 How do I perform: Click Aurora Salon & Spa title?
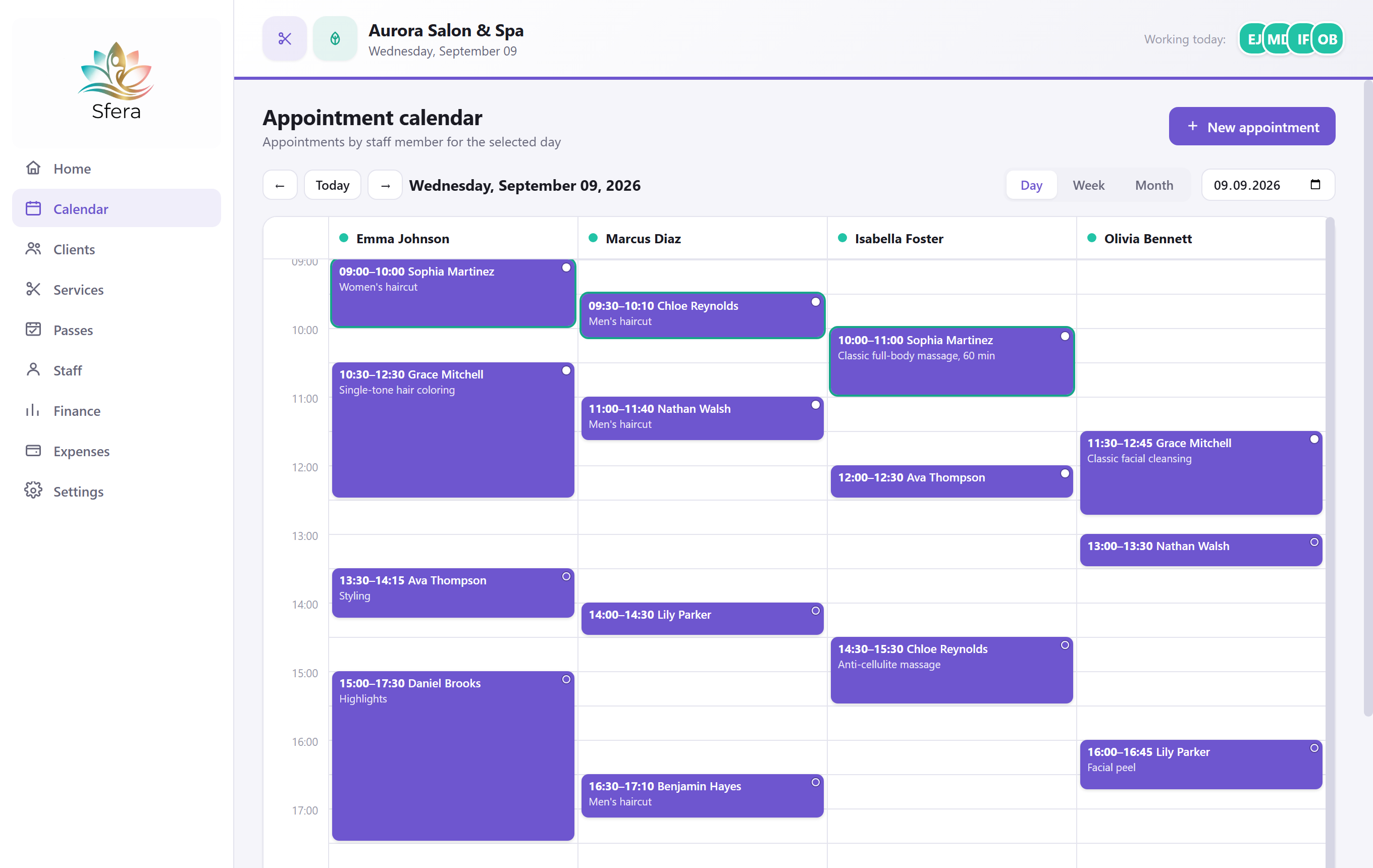[446, 30]
